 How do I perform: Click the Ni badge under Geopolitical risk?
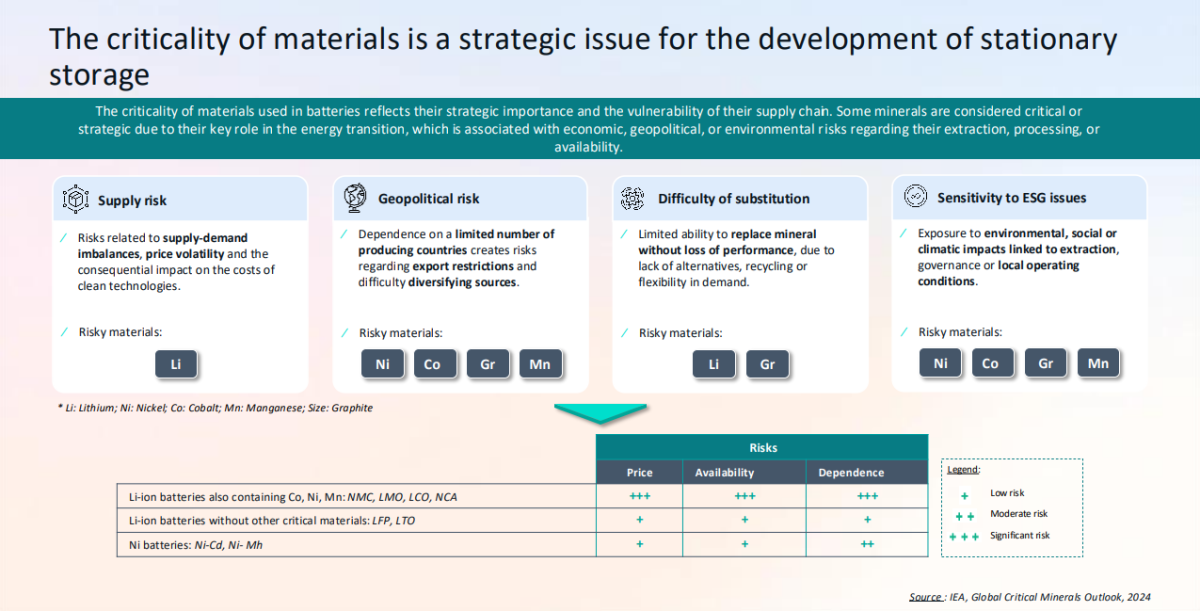[x=382, y=364]
